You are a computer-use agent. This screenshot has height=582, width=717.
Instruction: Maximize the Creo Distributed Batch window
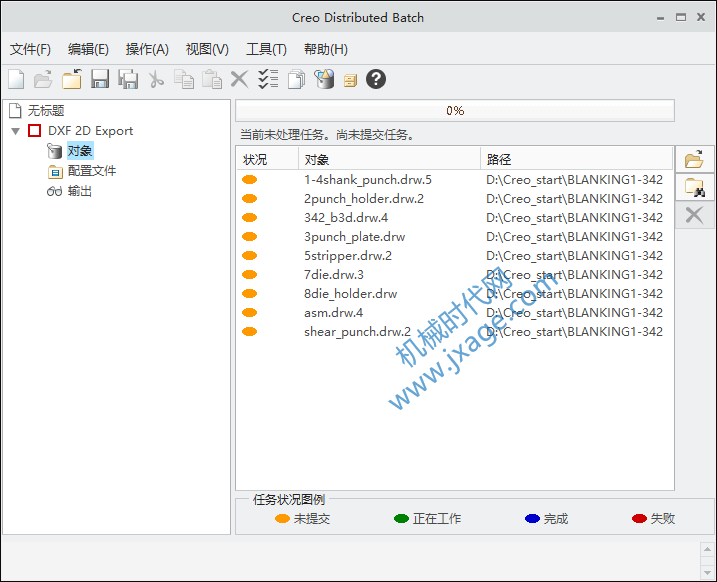click(x=681, y=17)
